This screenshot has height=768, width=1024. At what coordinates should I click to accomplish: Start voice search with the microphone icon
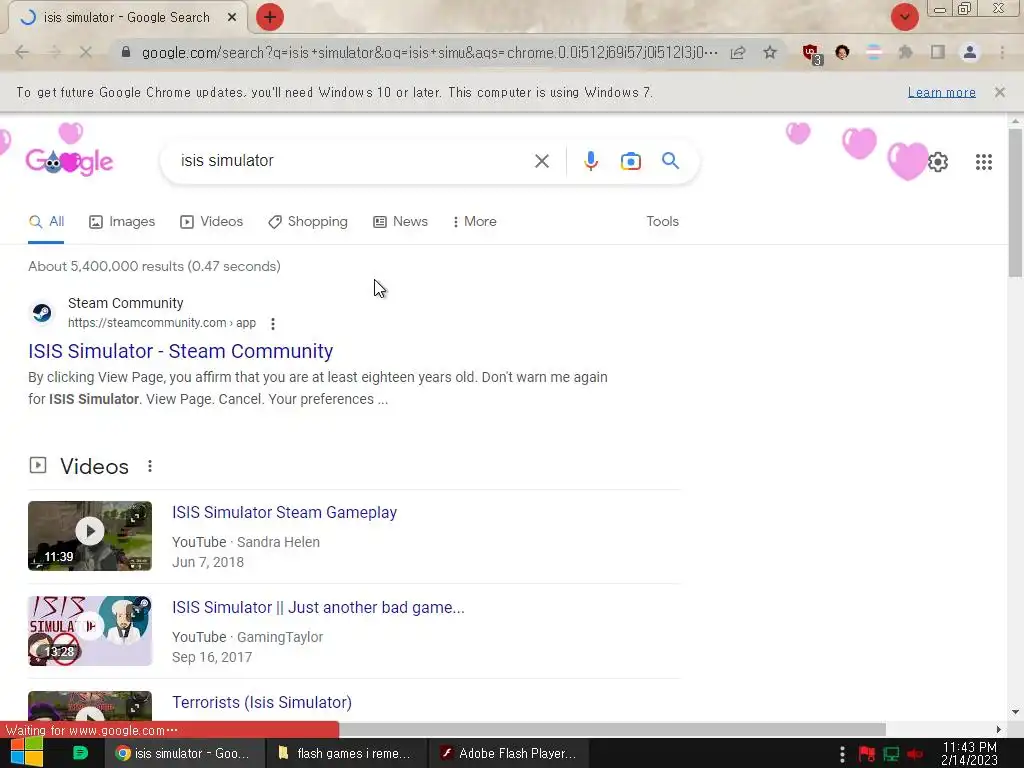[x=590, y=161]
